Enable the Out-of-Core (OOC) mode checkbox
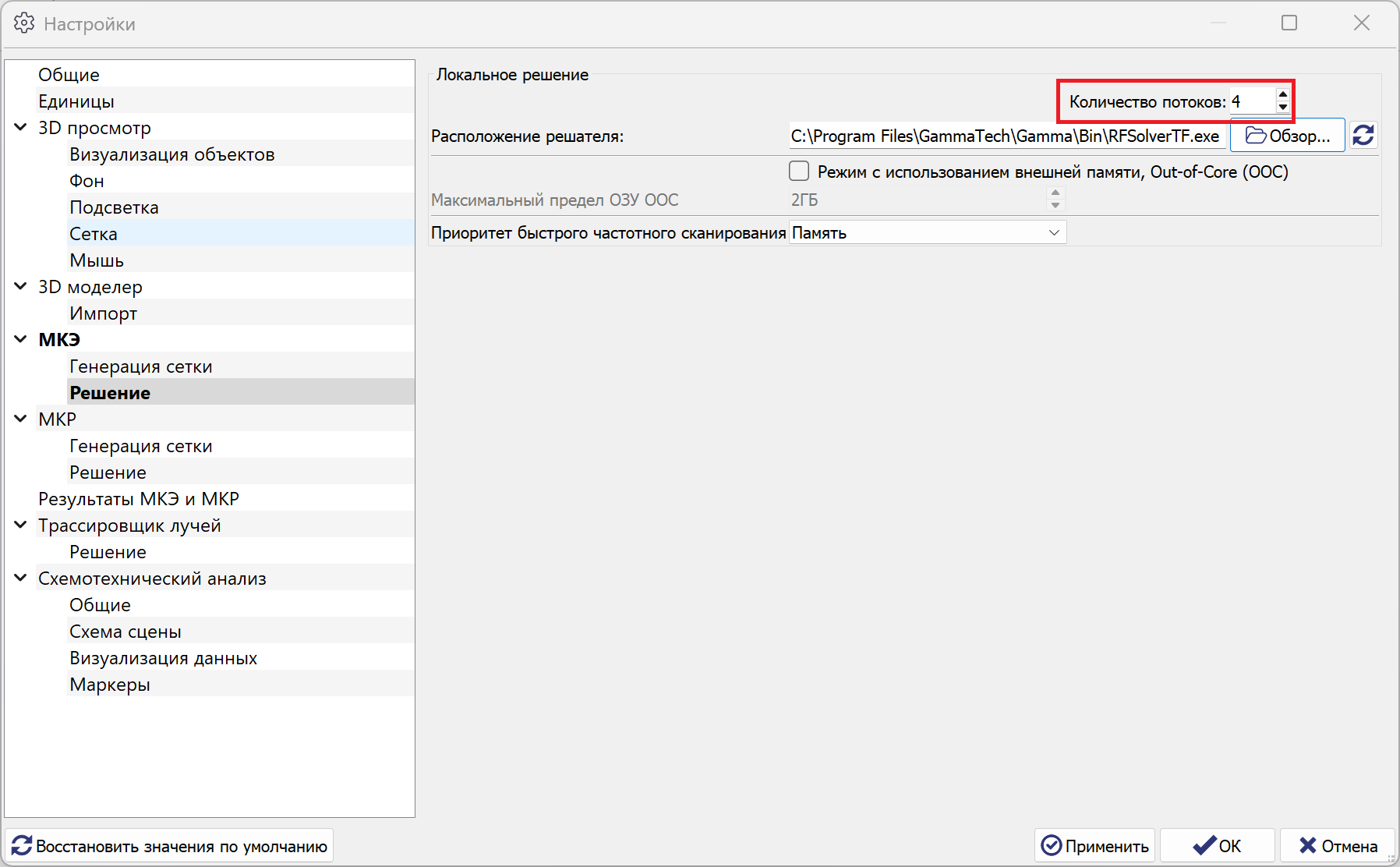The image size is (1400, 867). pos(799,172)
